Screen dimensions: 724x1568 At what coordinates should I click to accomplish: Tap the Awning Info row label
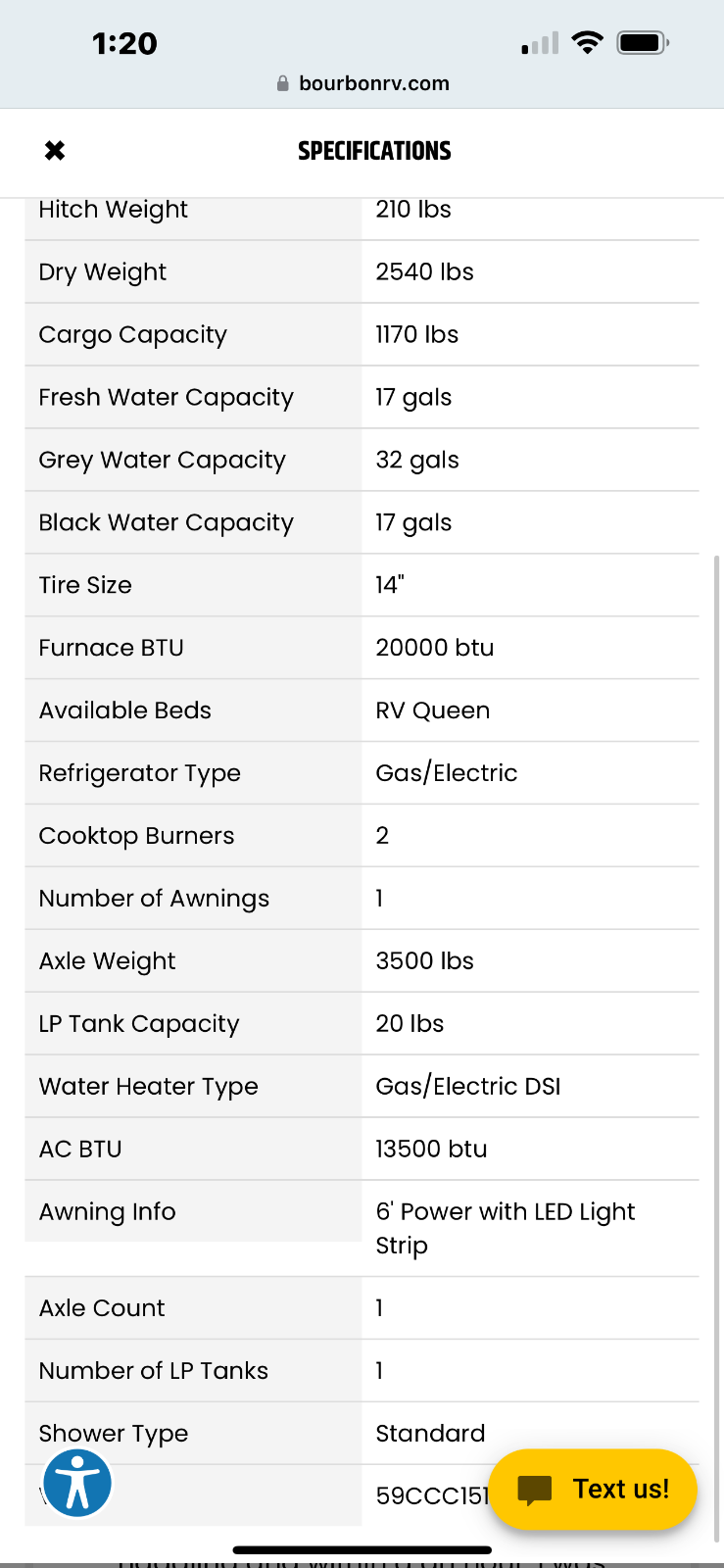coord(108,1211)
